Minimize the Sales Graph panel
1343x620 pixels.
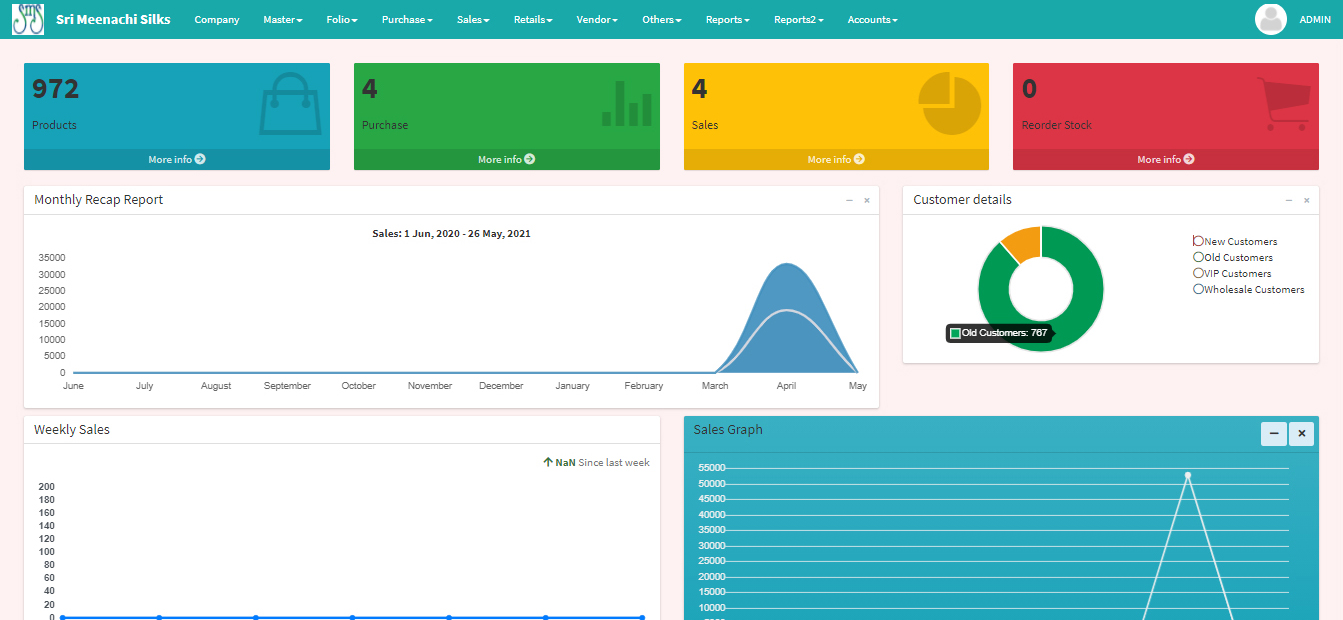(x=1274, y=434)
